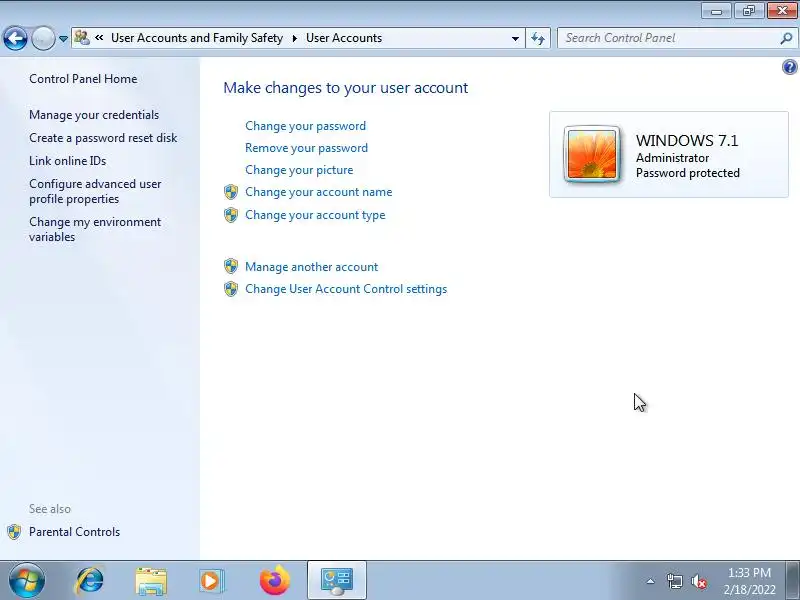Launch Firefox from taskbar
800x600 pixels.
[x=274, y=581]
